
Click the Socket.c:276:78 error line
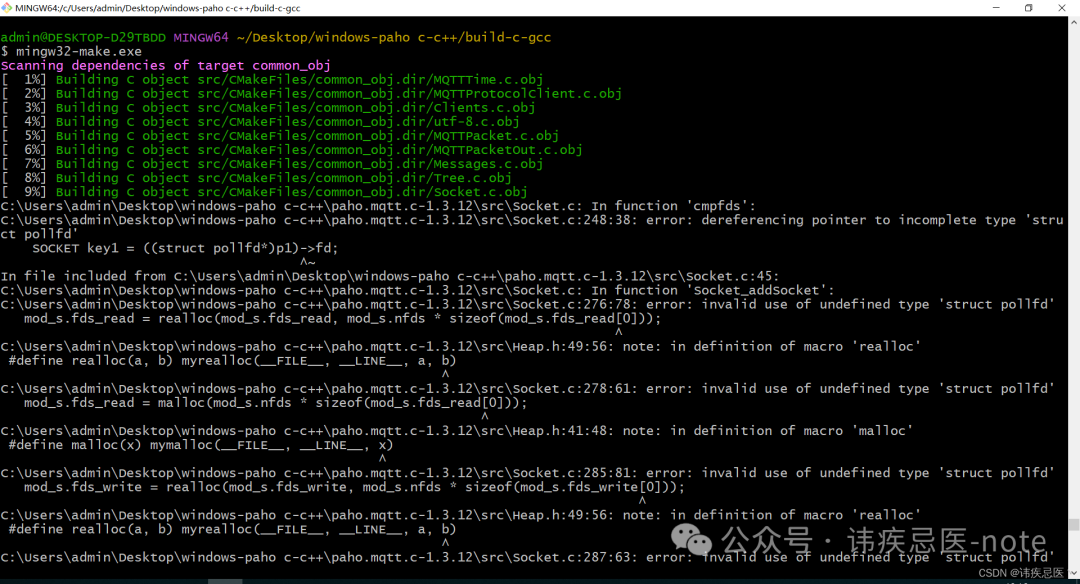(528, 304)
